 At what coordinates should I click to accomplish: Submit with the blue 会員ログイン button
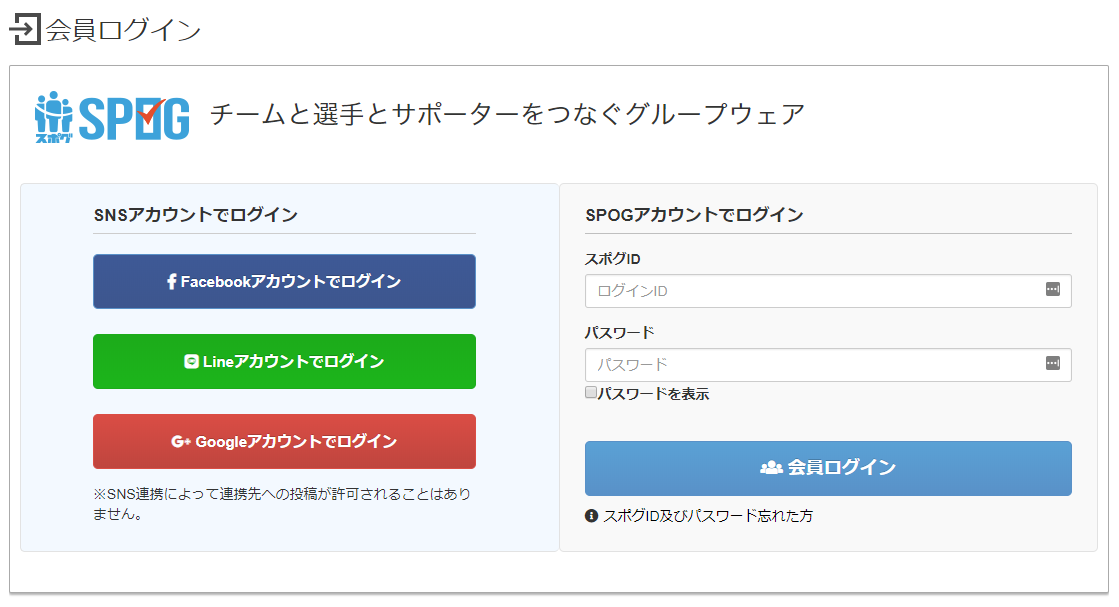pyautogui.click(x=828, y=469)
